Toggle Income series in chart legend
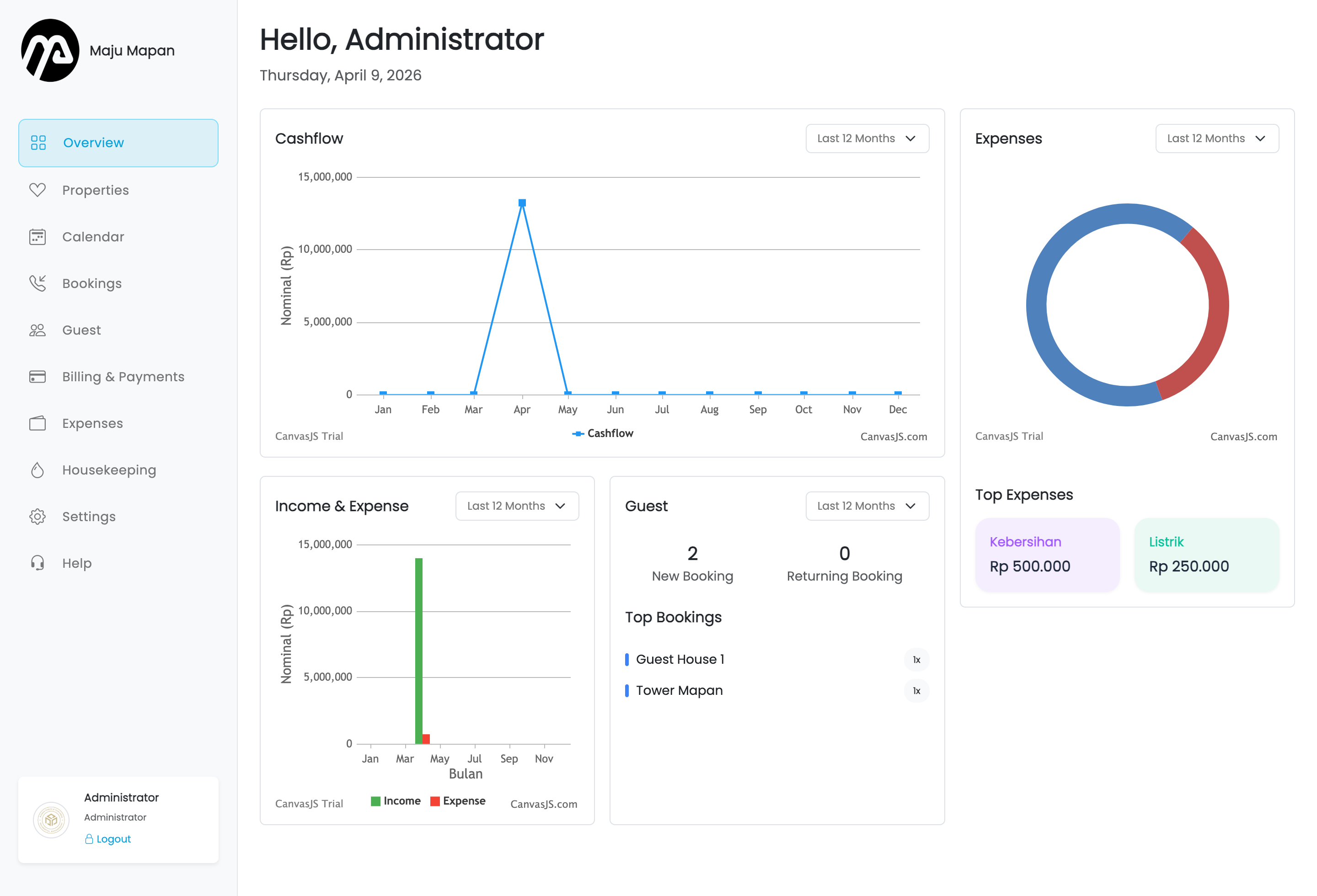1317x896 pixels. pos(396,801)
